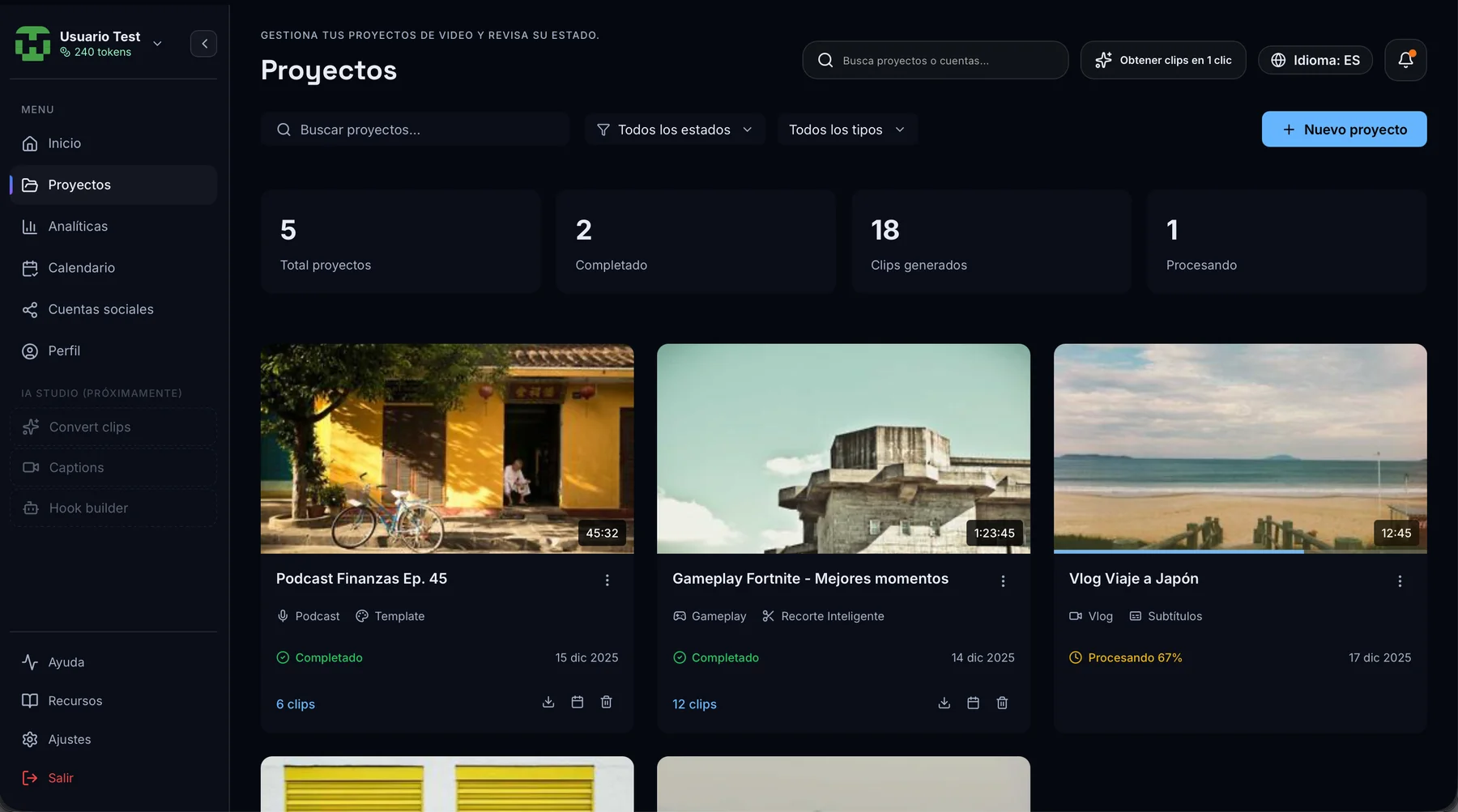This screenshot has width=1458, height=812.
Task: Open the Todos los estados filter
Action: [x=676, y=130]
